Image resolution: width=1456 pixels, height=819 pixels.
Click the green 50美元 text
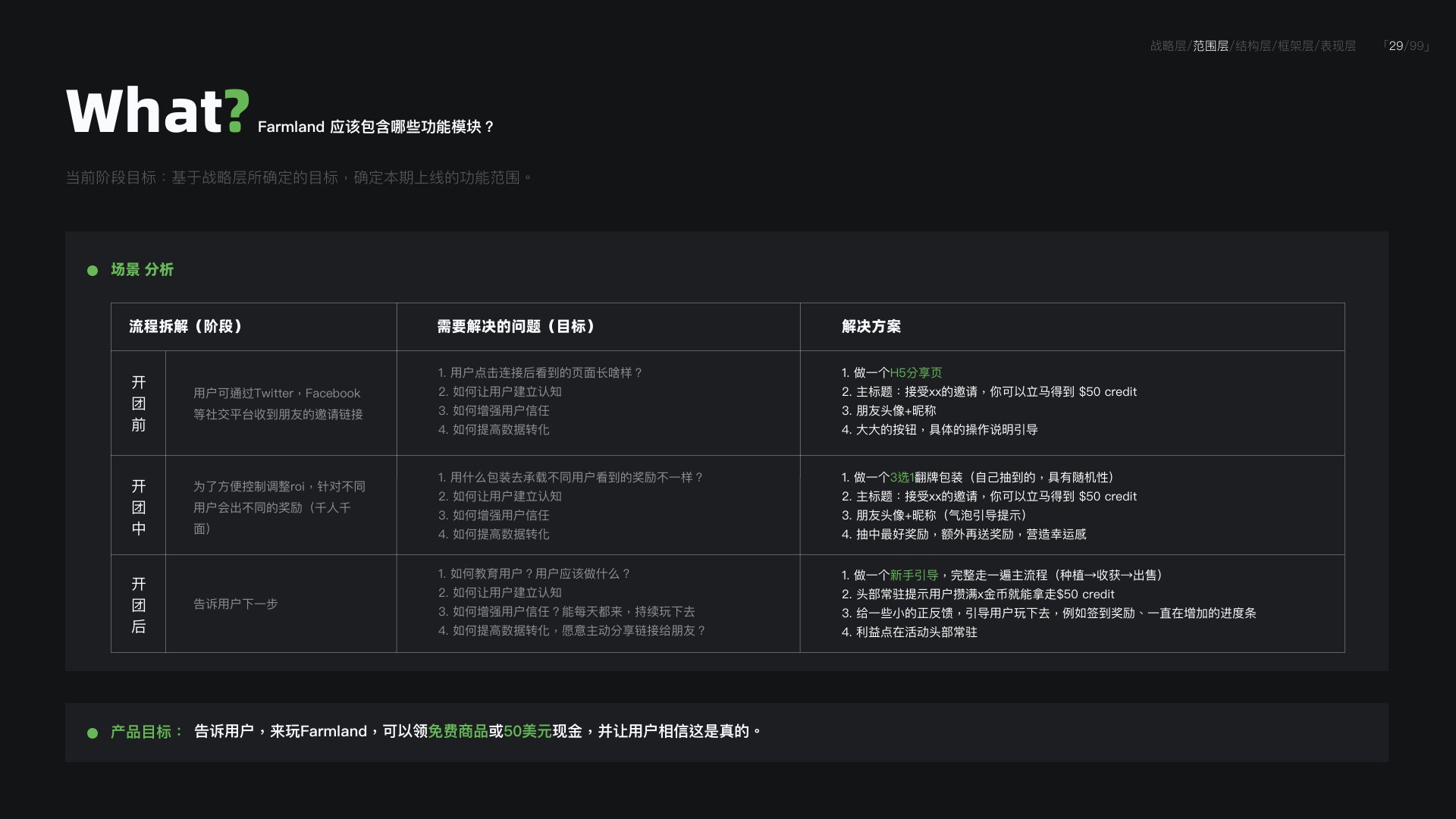click(528, 731)
